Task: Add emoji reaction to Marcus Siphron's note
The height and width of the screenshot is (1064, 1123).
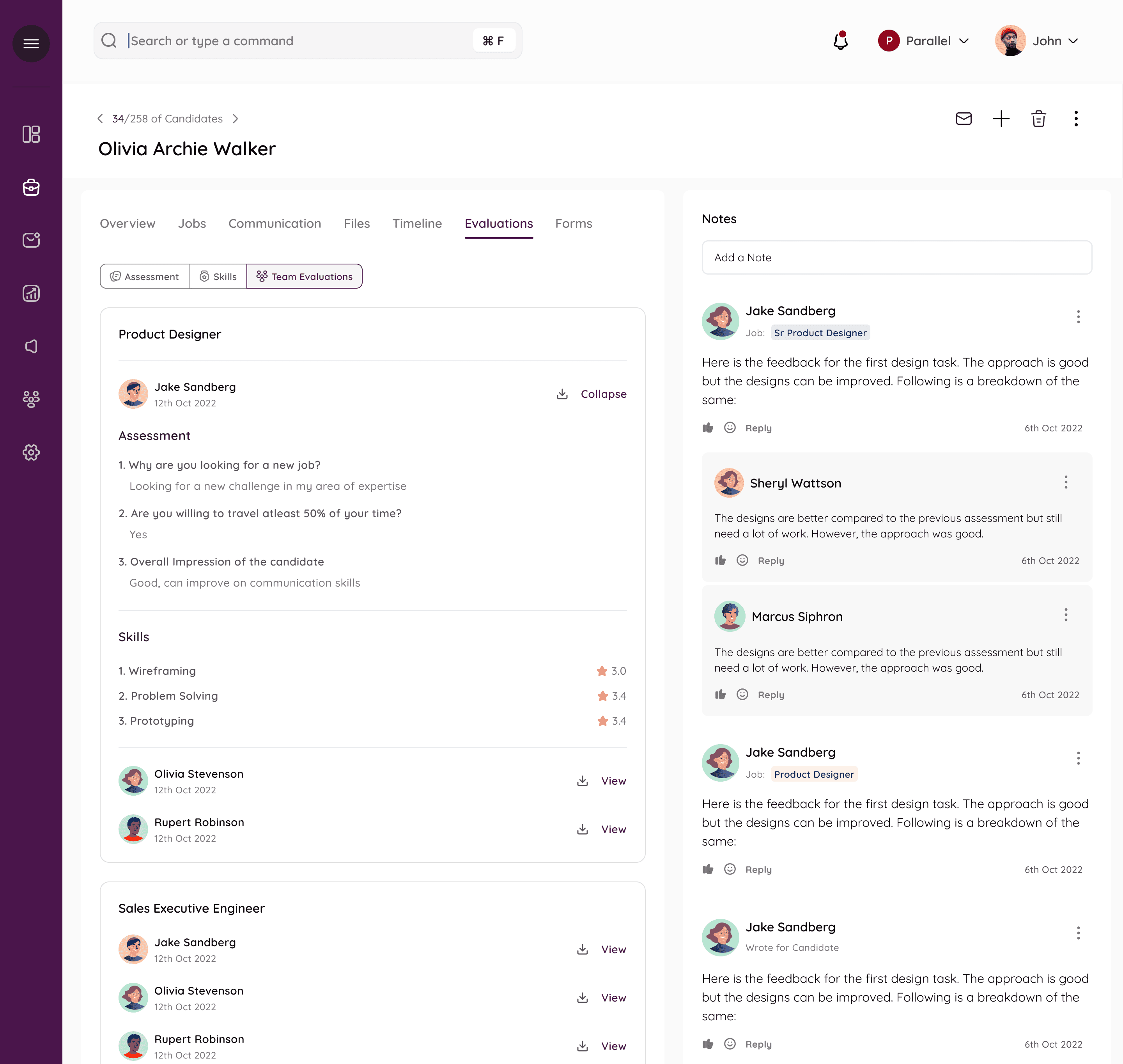Action: coord(742,694)
